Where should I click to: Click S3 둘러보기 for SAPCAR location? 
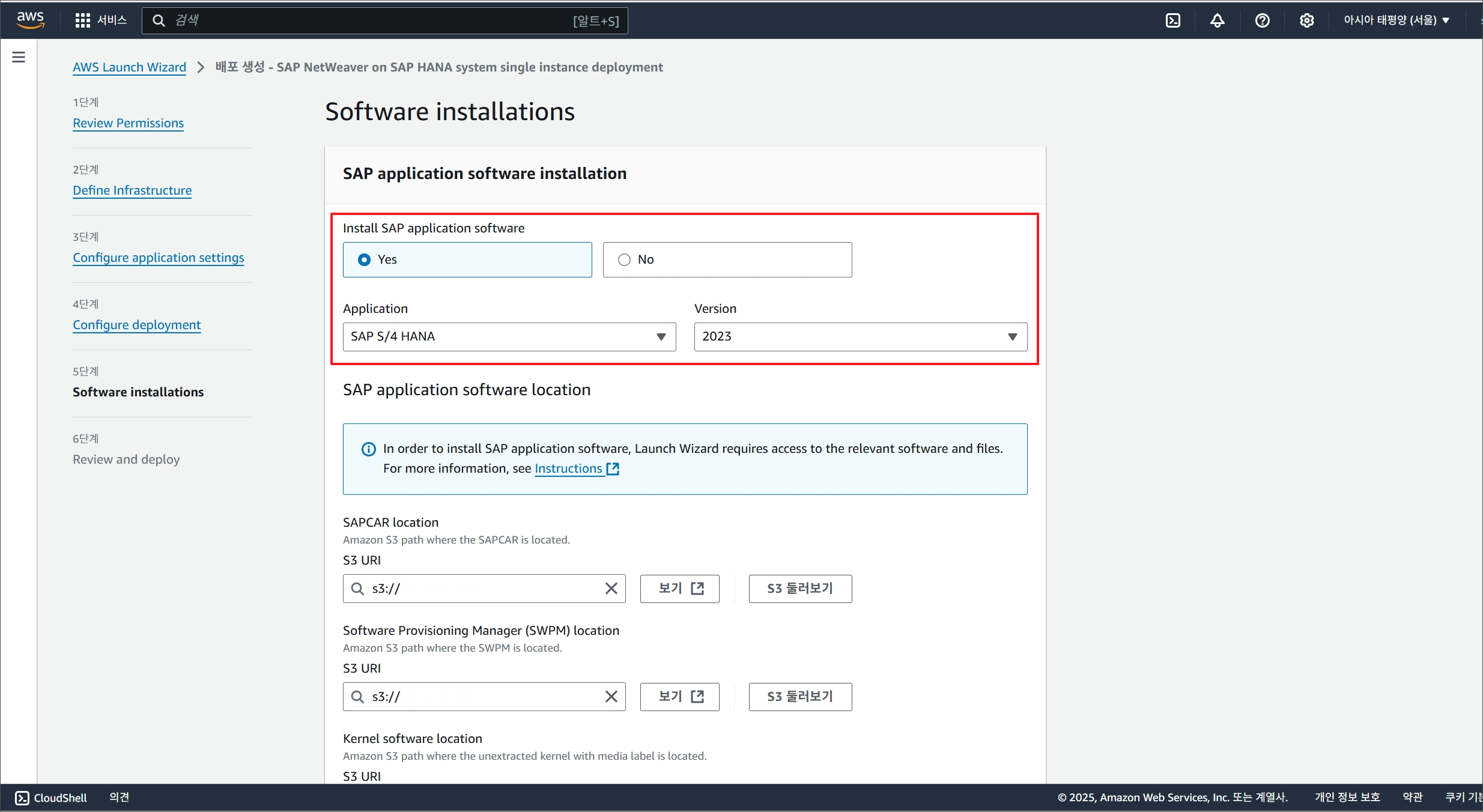click(800, 589)
